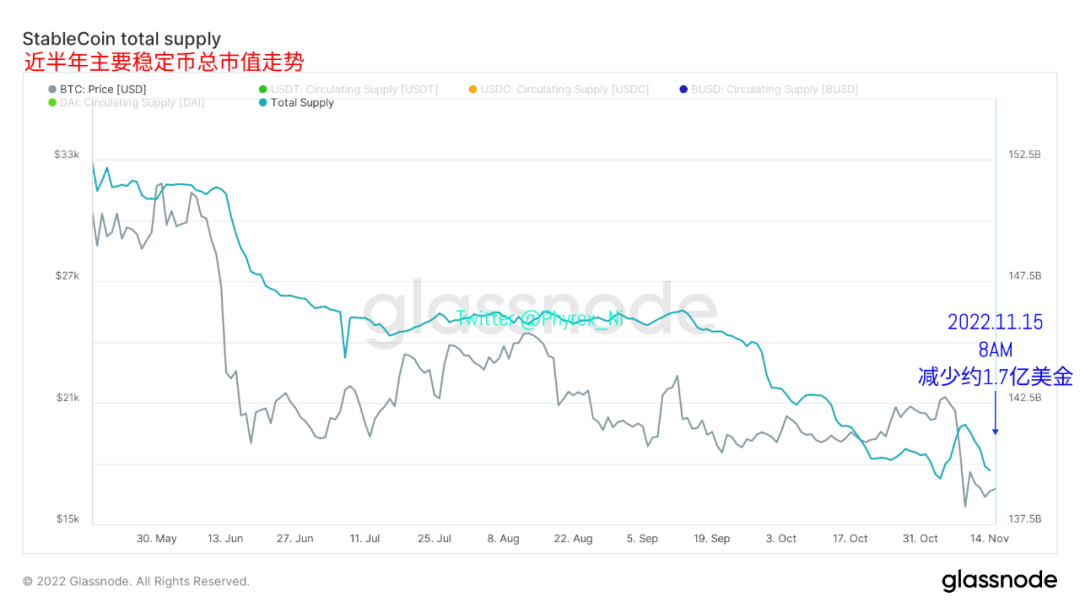Click the 'BTC: Price [USD]' legend text
Screen dimensions: 1080x608
pos(103,90)
